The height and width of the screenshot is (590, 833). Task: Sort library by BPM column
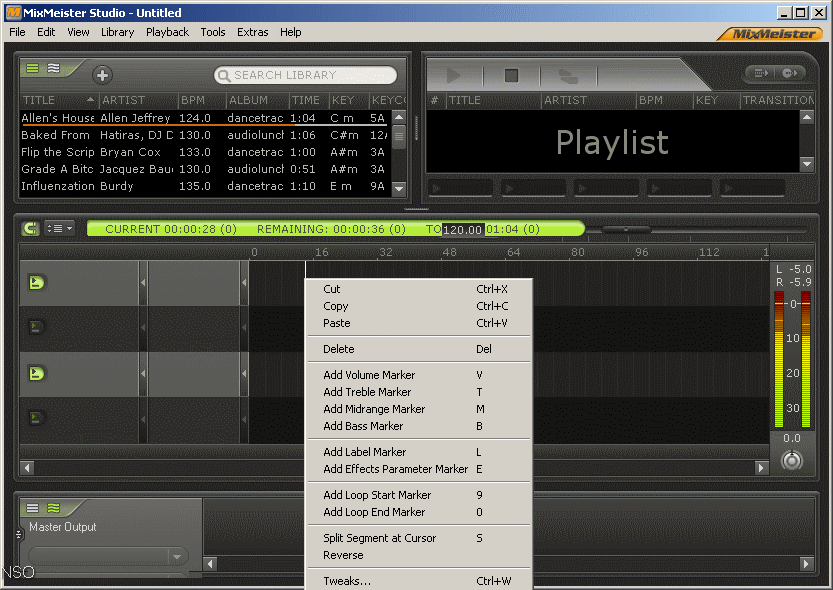tap(202, 100)
